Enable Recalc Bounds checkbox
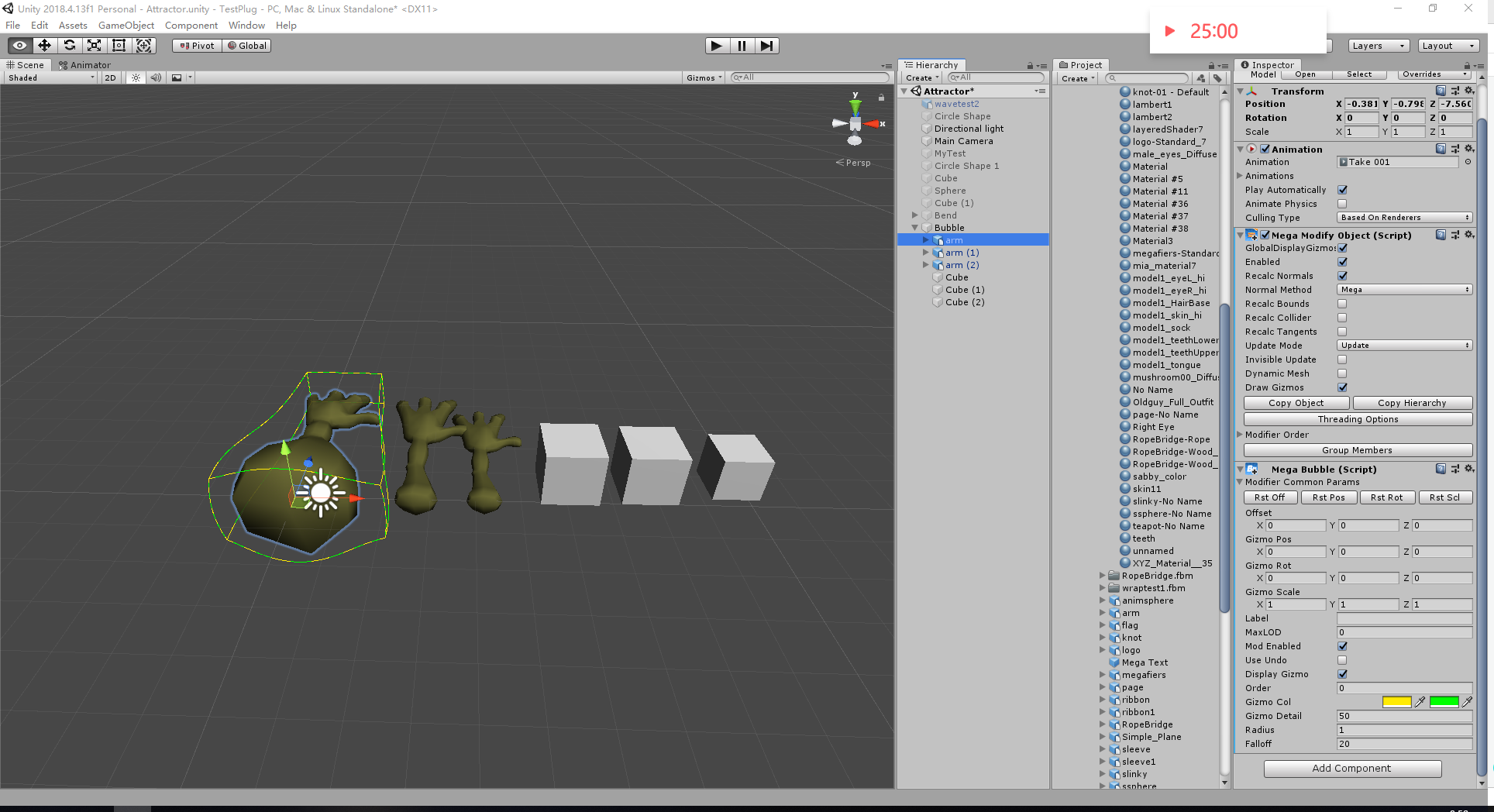The image size is (1494, 812). tap(1342, 304)
